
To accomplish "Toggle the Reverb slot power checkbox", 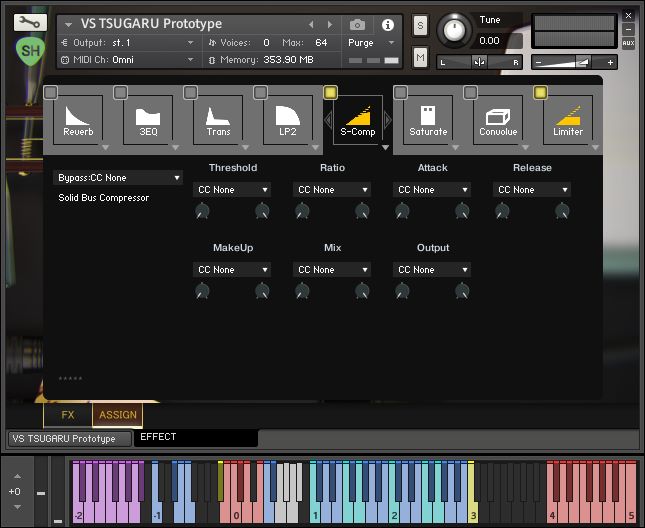I will (x=50, y=92).
